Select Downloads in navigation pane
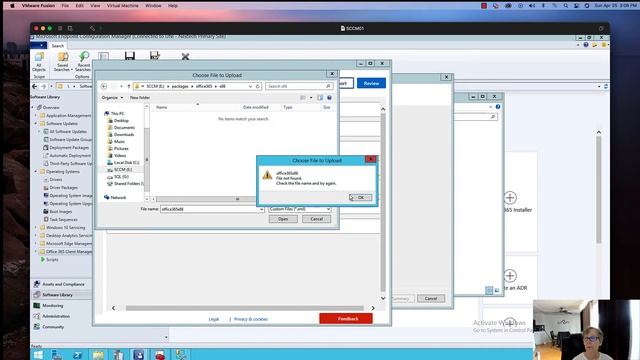The width and height of the screenshot is (640, 360). 124,134
